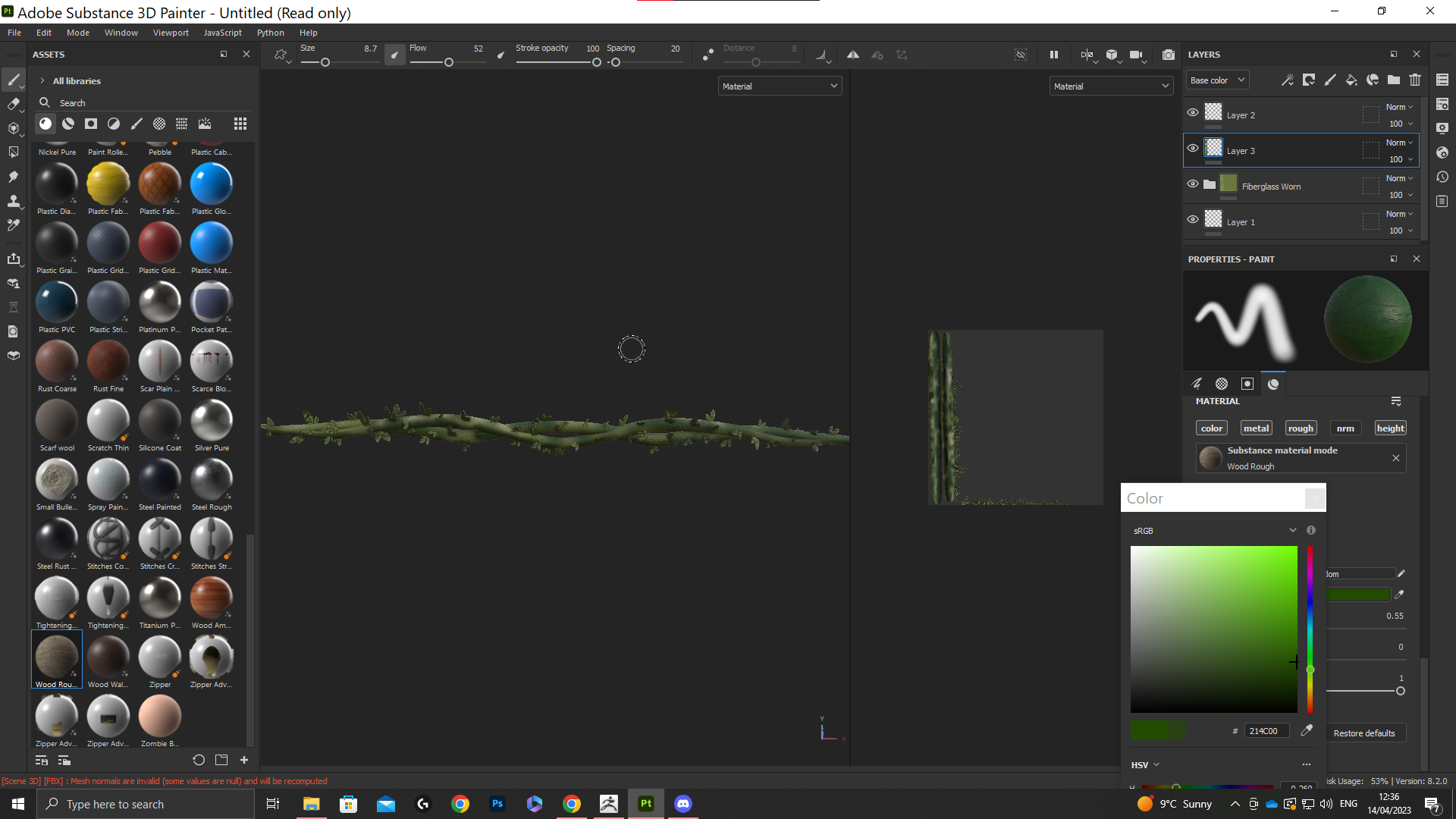Delete the selected layer
Image resolution: width=1456 pixels, height=819 pixels.
1415,80
